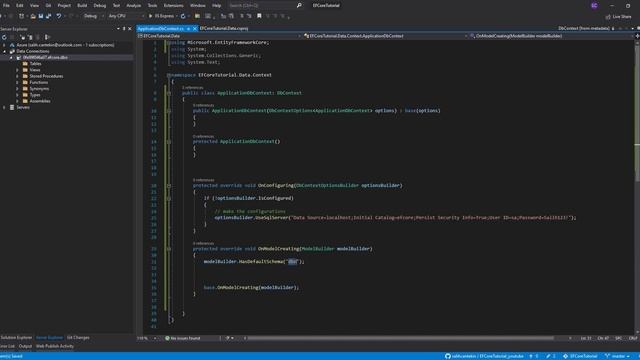The image size is (640, 360).
Task: Click the Save All toolbar icon
Action: [49, 16]
